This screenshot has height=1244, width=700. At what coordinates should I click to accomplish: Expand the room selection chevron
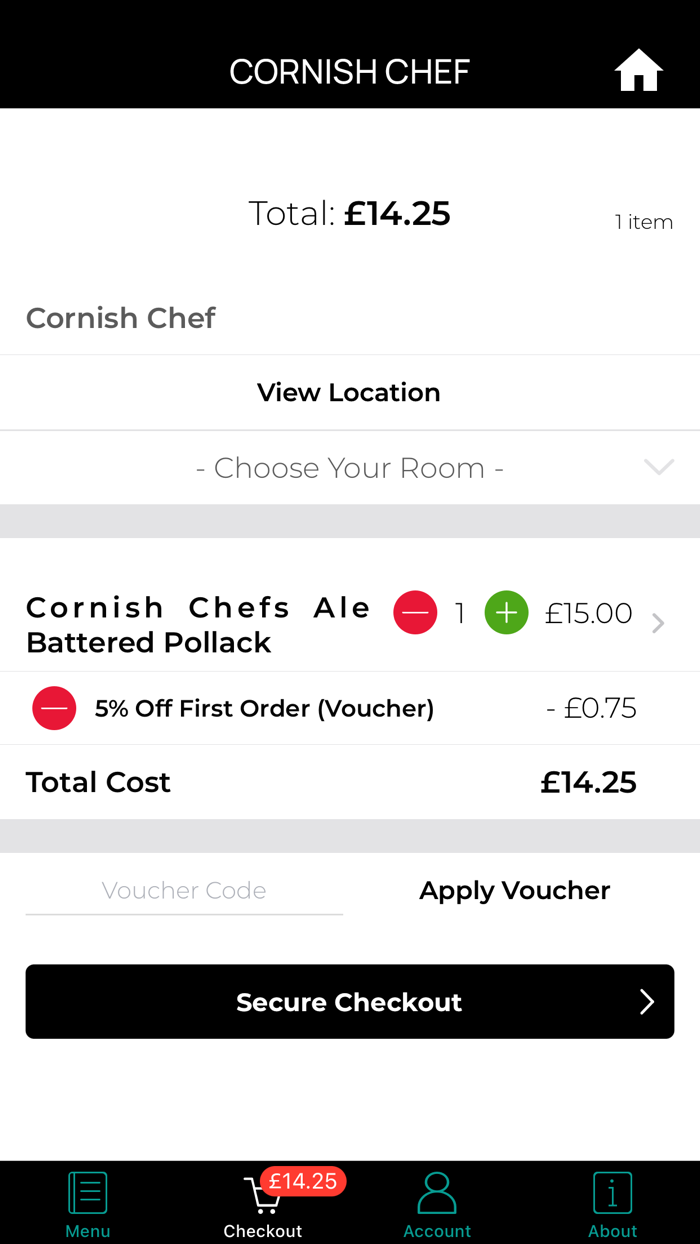coord(658,467)
